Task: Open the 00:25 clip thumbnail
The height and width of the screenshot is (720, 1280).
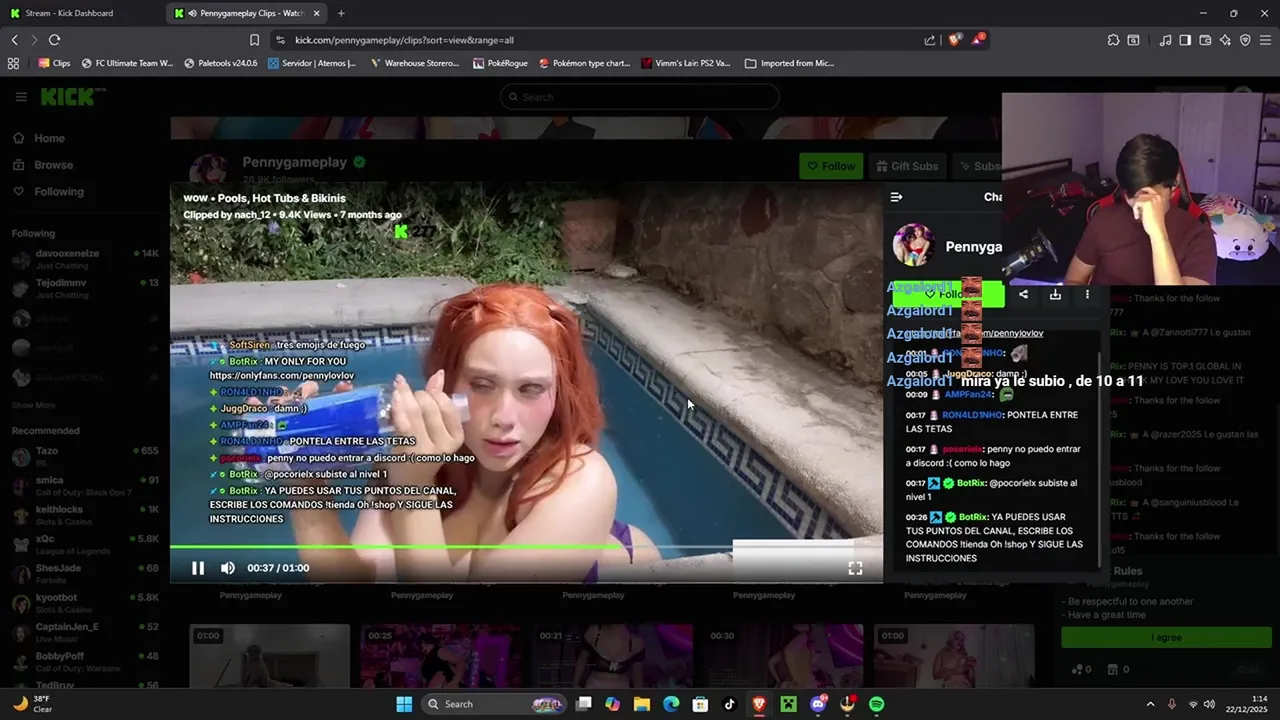Action: click(x=440, y=656)
